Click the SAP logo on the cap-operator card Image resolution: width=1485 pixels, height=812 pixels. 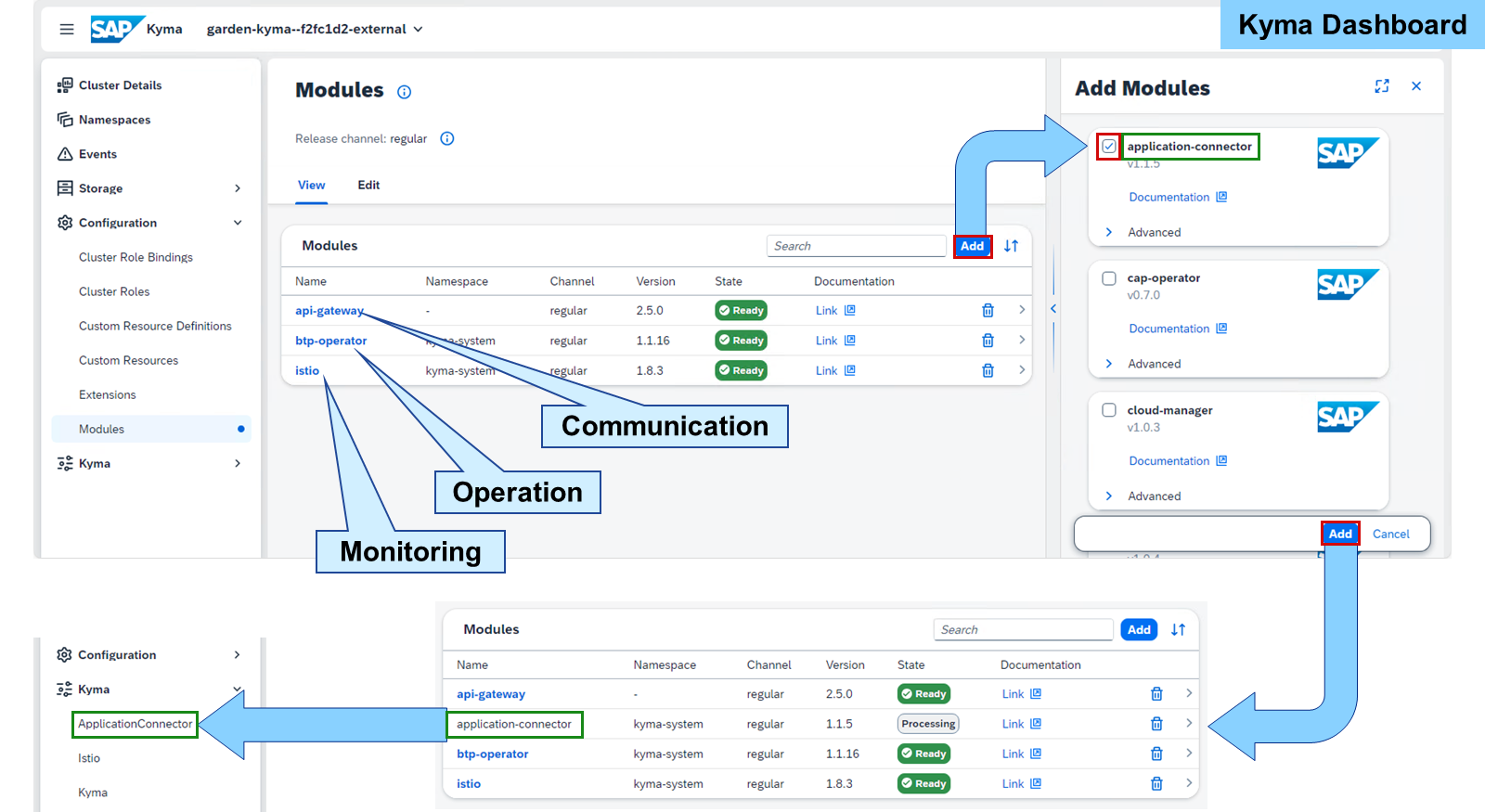[1348, 284]
